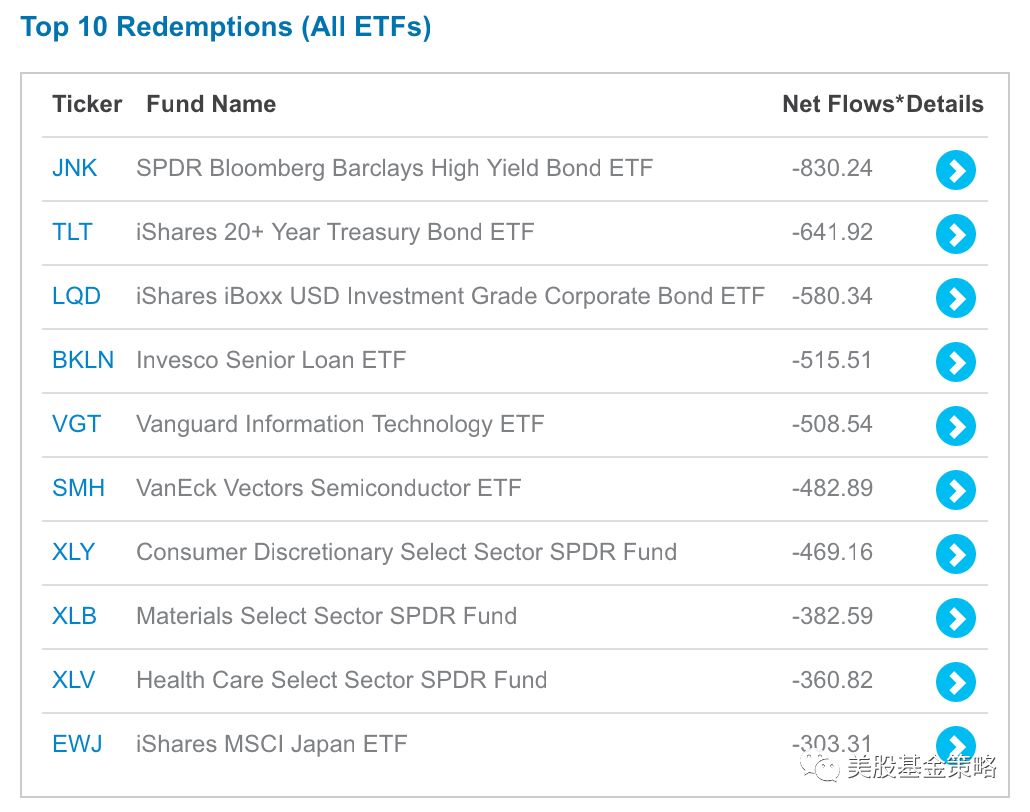The width and height of the screenshot is (1030, 812).
Task: Open details arrow for JNK row
Action: click(x=955, y=170)
